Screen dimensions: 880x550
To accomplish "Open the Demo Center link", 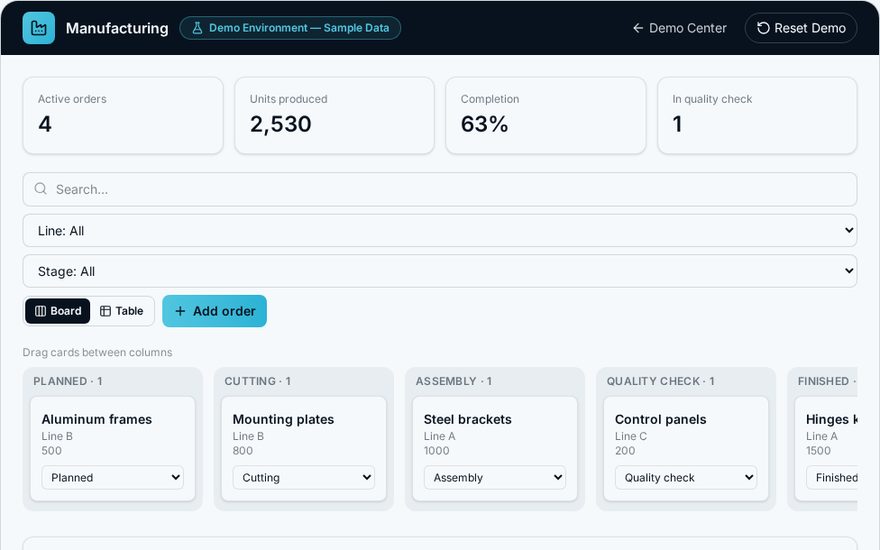I will (x=680, y=28).
